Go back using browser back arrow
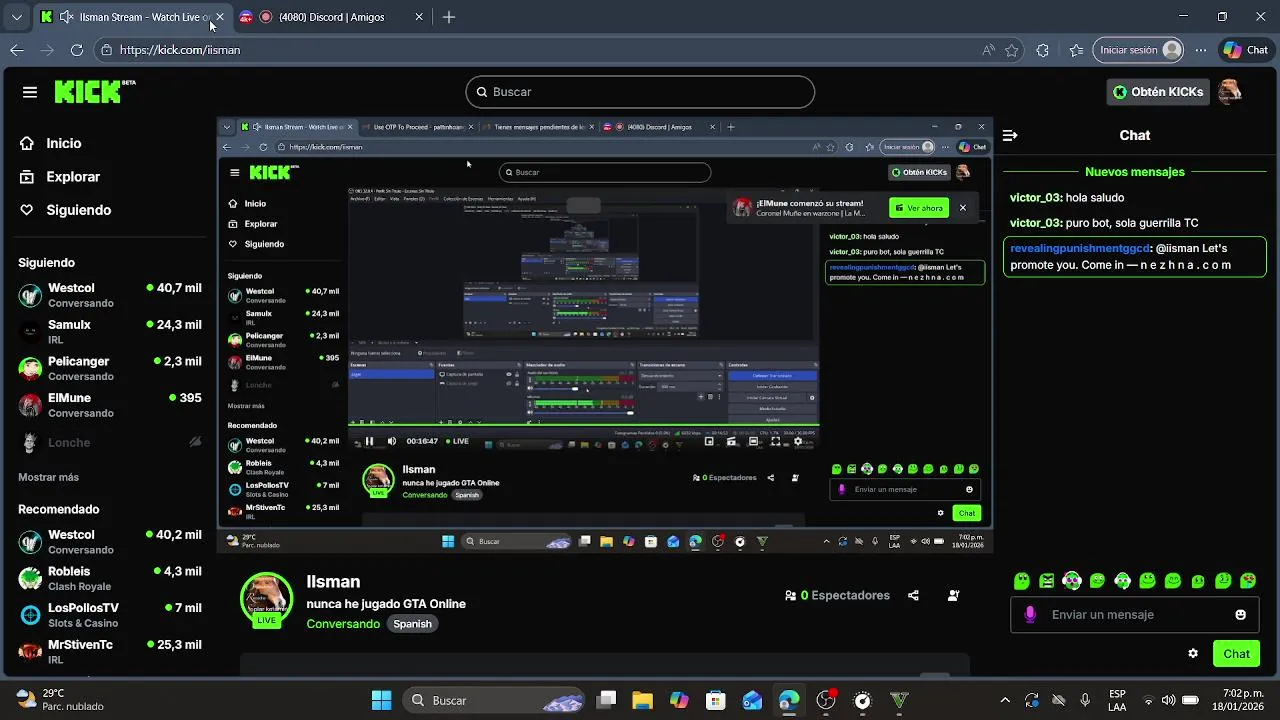This screenshot has height=720, width=1280. pos(17,50)
